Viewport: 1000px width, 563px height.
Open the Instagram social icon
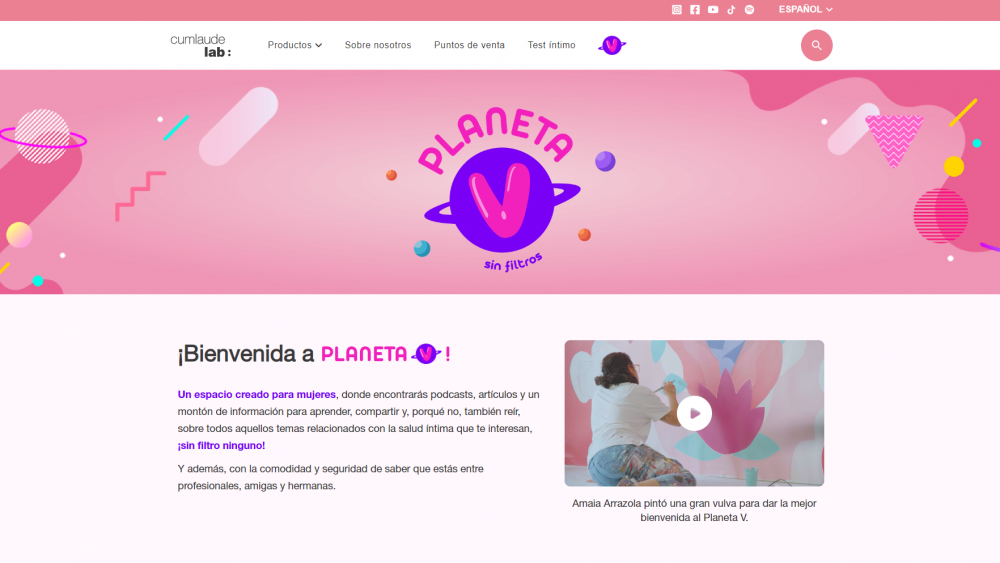677,10
